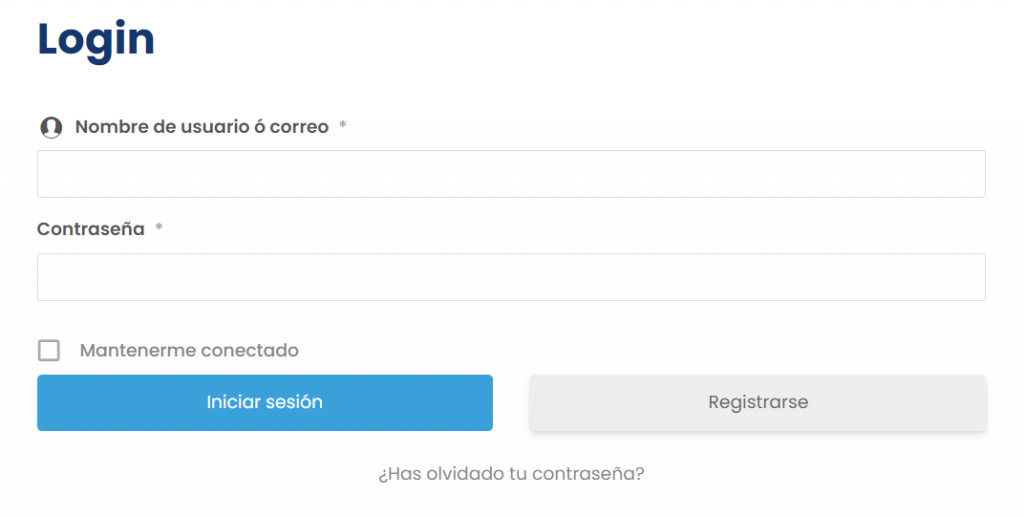1024x518 pixels.
Task: Enable the Mantenerme conectado checkbox
Action: [x=49, y=351]
